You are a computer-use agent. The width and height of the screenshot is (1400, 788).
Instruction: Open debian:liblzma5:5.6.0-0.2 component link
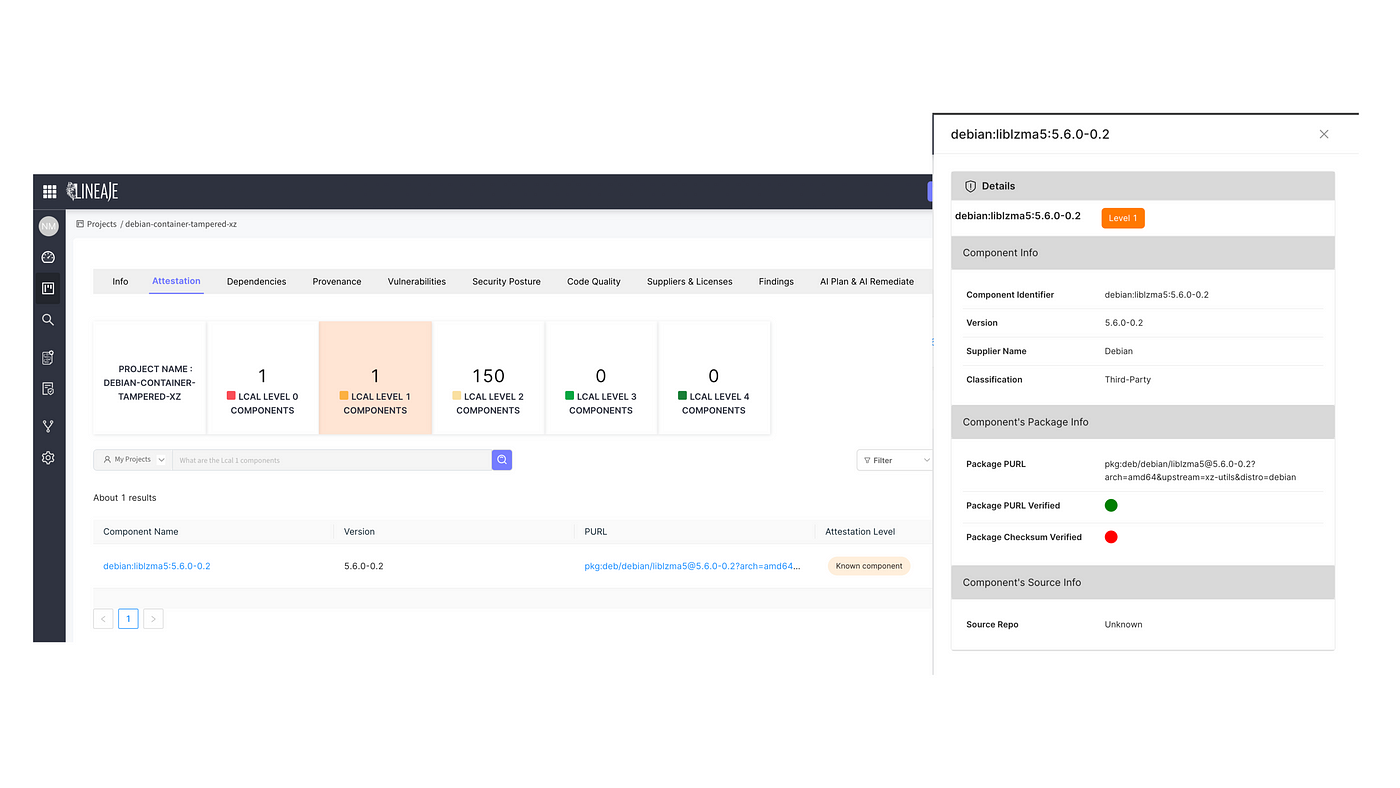pos(157,566)
